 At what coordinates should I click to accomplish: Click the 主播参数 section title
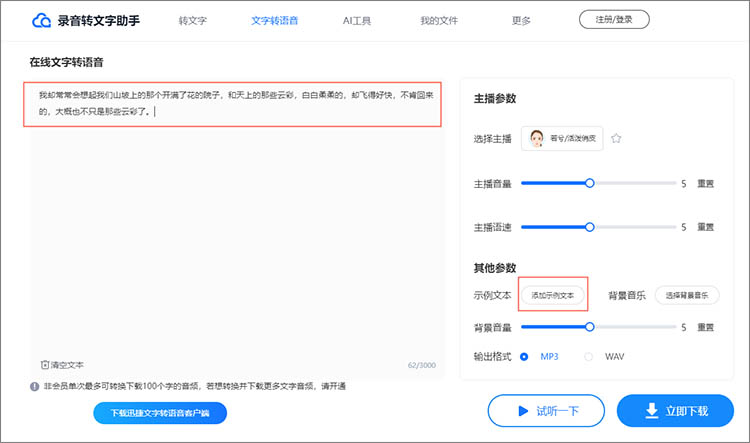495,99
